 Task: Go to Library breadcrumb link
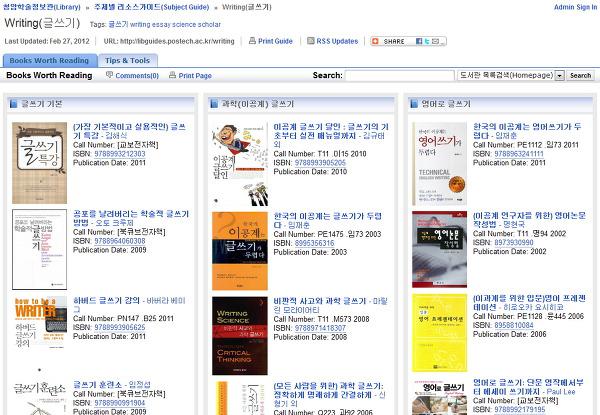click(42, 7)
